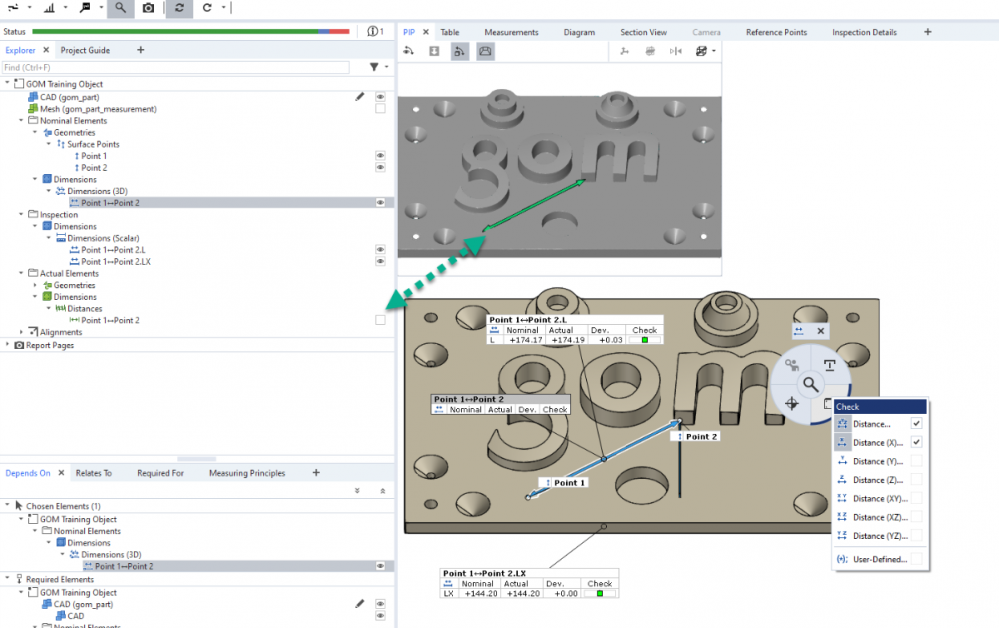999x628 pixels.
Task: Click the camera snapshot icon
Action: coord(148,8)
